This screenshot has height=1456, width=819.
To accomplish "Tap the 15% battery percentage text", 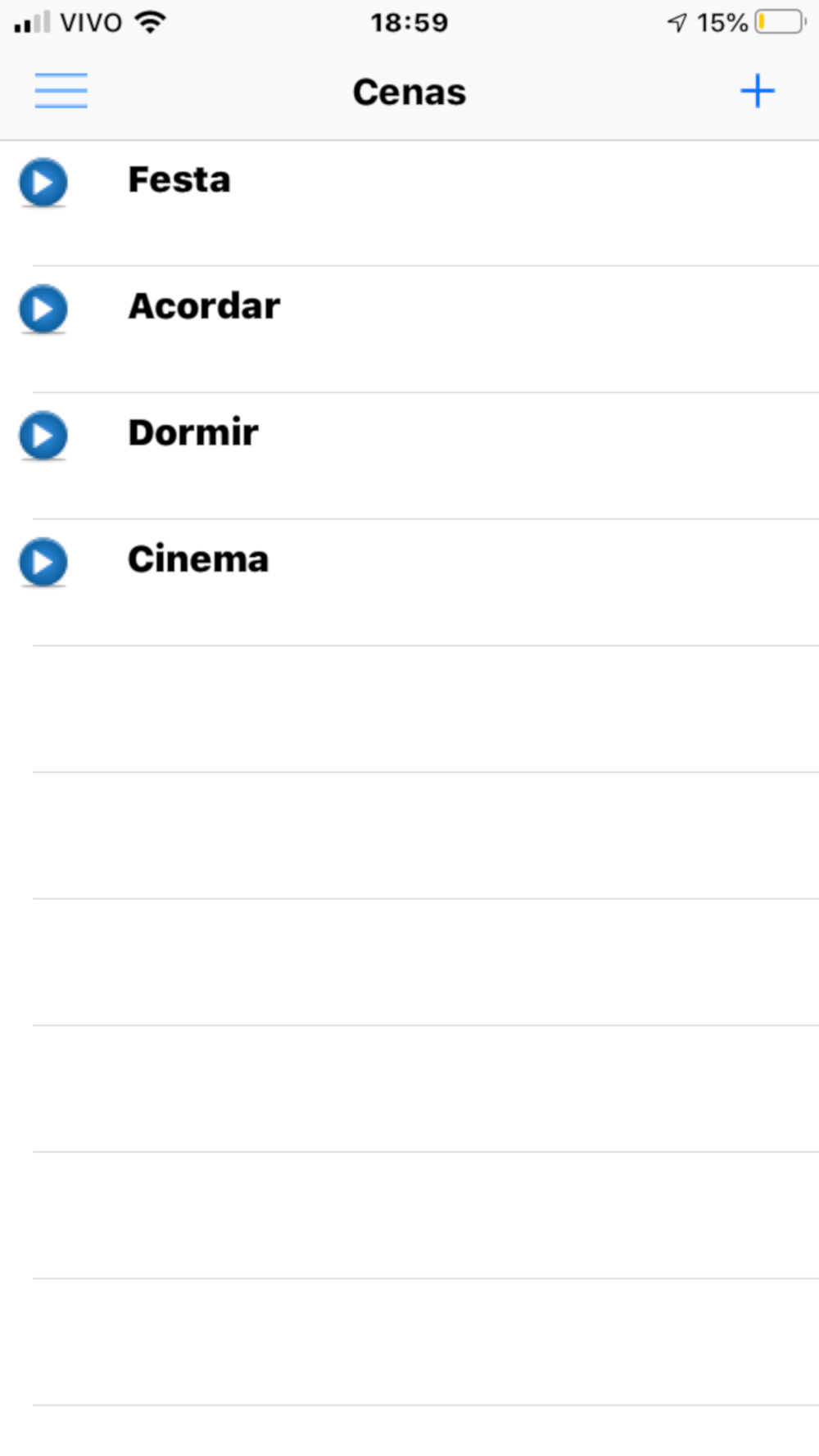I will (x=722, y=22).
